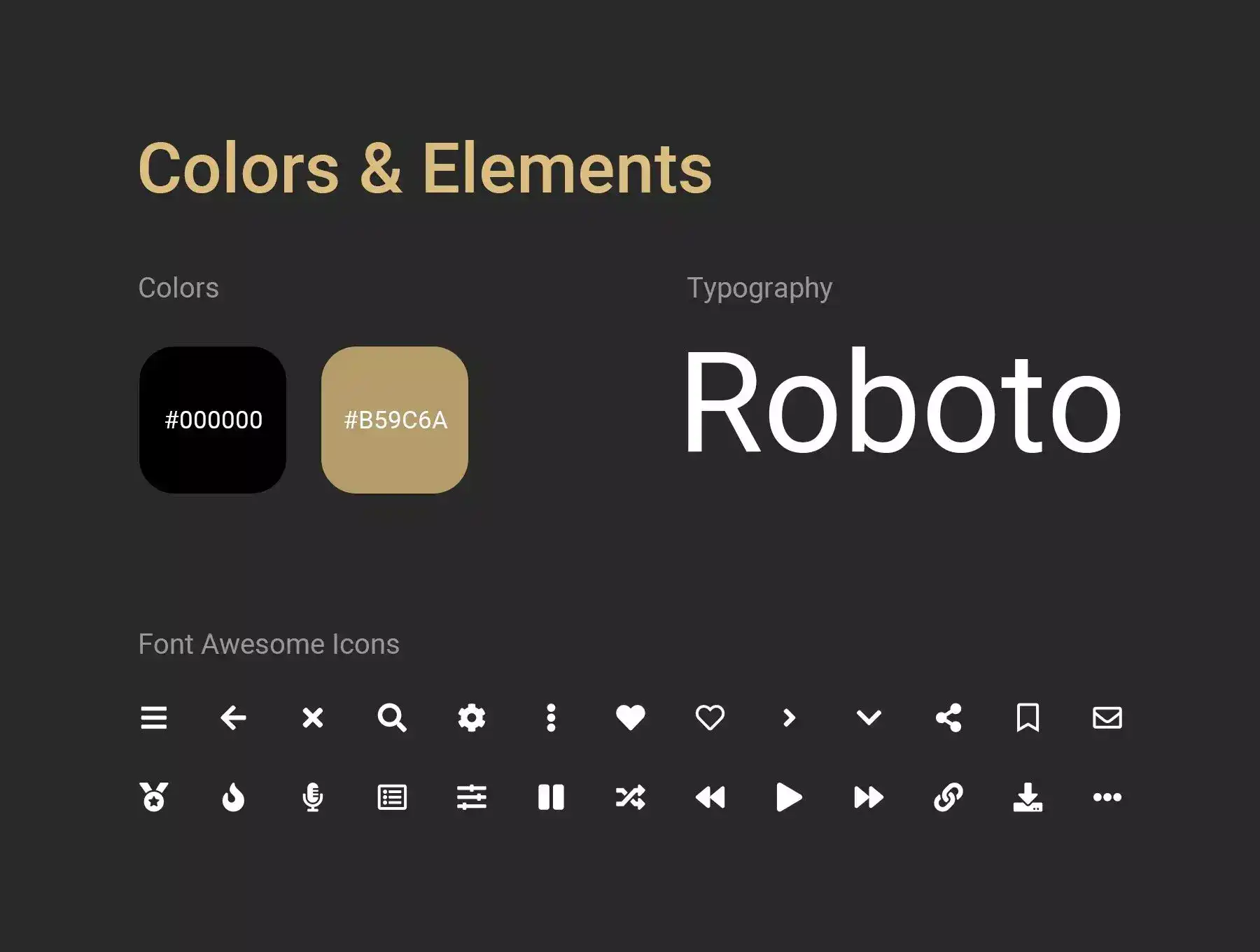Click the left arrow back icon
Viewport: 1260px width, 952px height.
(x=233, y=717)
